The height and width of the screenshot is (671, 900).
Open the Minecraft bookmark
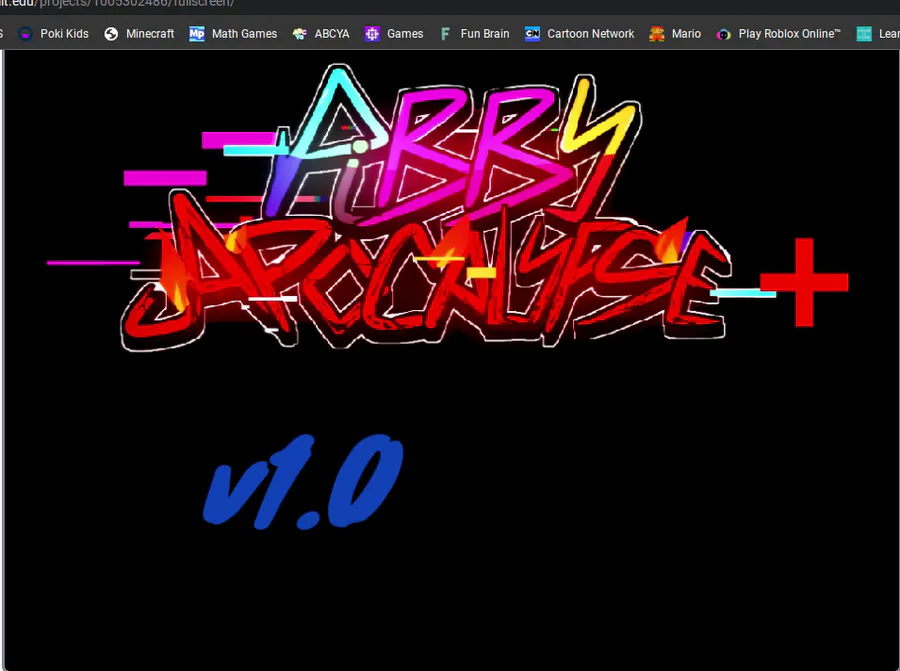[139, 34]
